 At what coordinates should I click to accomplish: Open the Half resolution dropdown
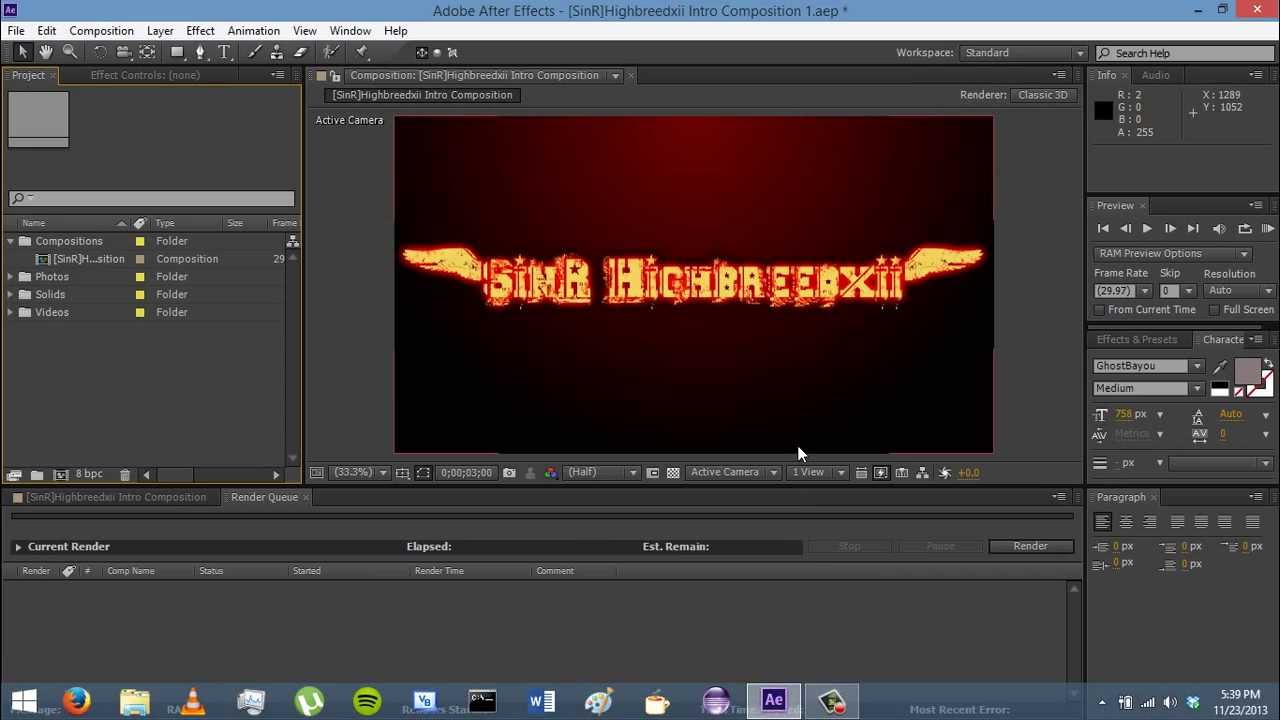602,472
